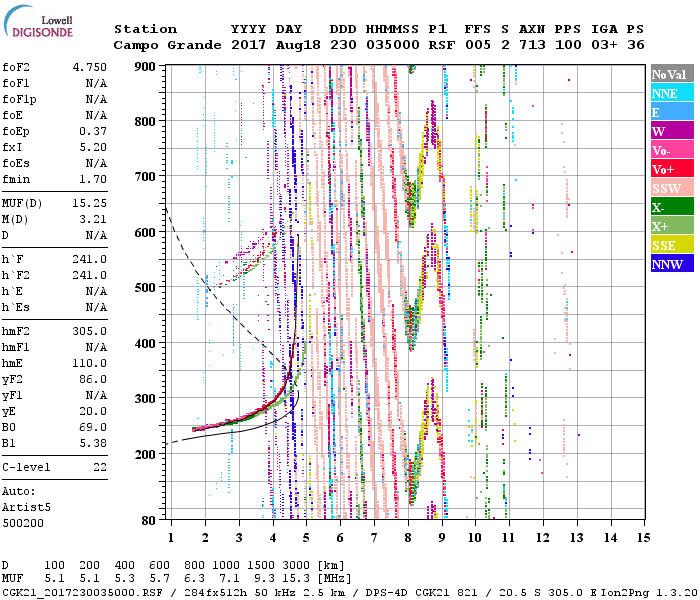Select the SSW legend swatch
700x600 pixels.
[672, 188]
